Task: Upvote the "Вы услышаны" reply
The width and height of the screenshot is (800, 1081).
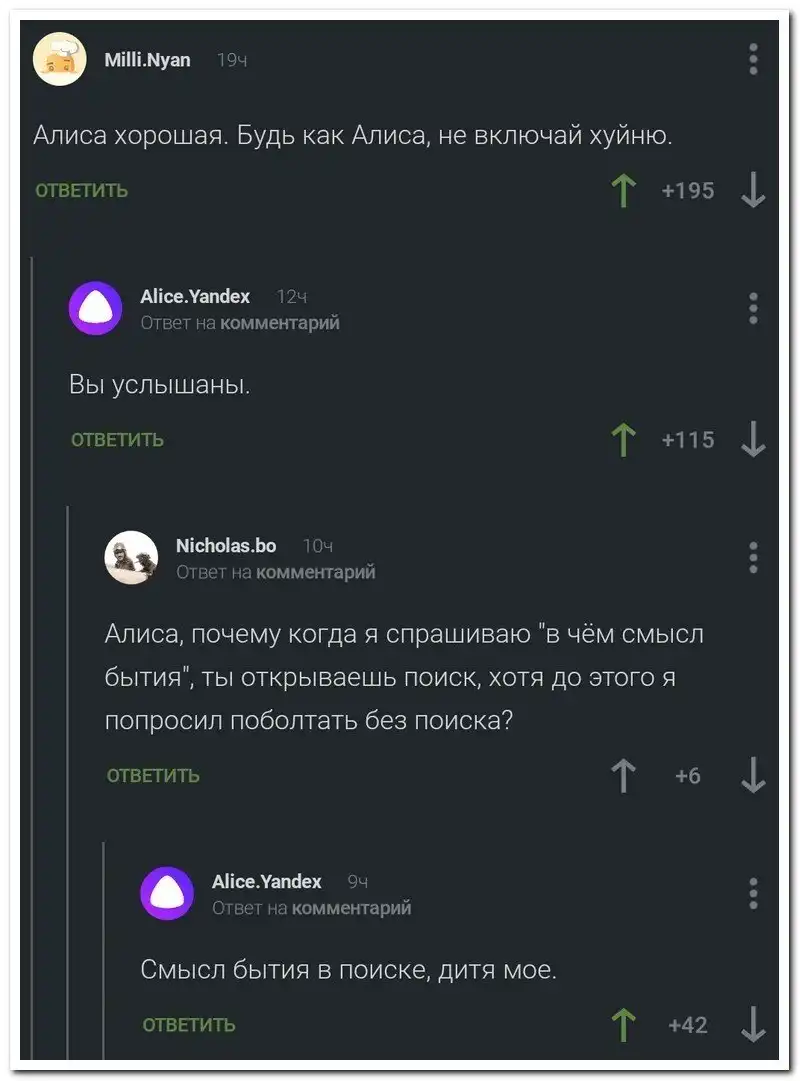Action: pos(624,439)
